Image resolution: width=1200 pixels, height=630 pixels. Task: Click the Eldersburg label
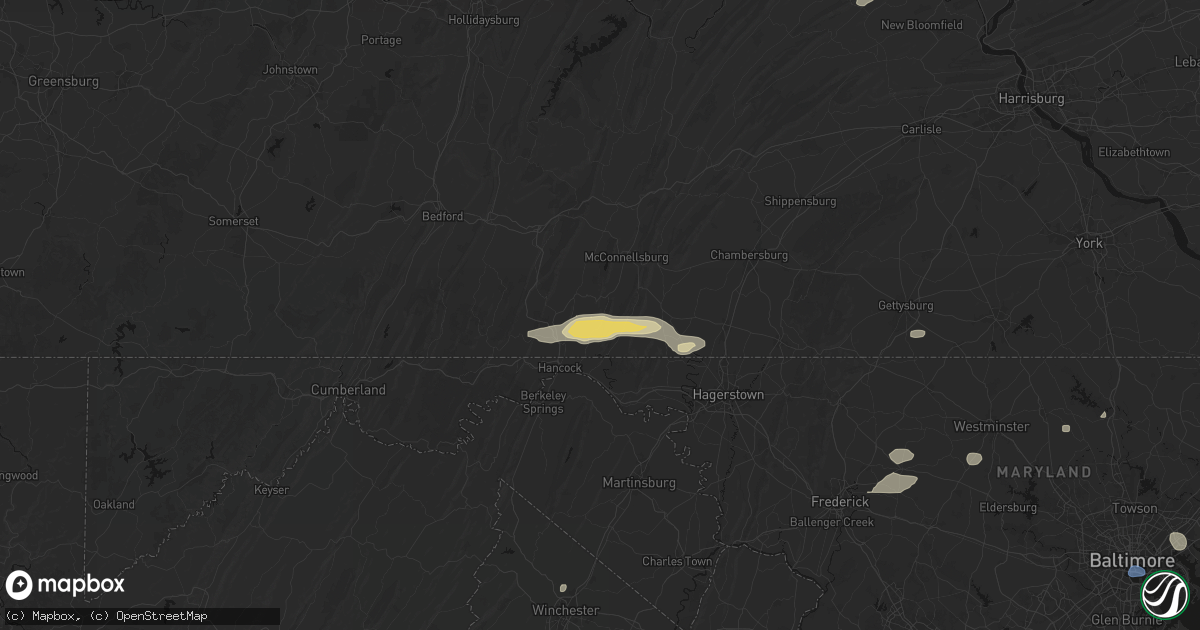[1008, 508]
